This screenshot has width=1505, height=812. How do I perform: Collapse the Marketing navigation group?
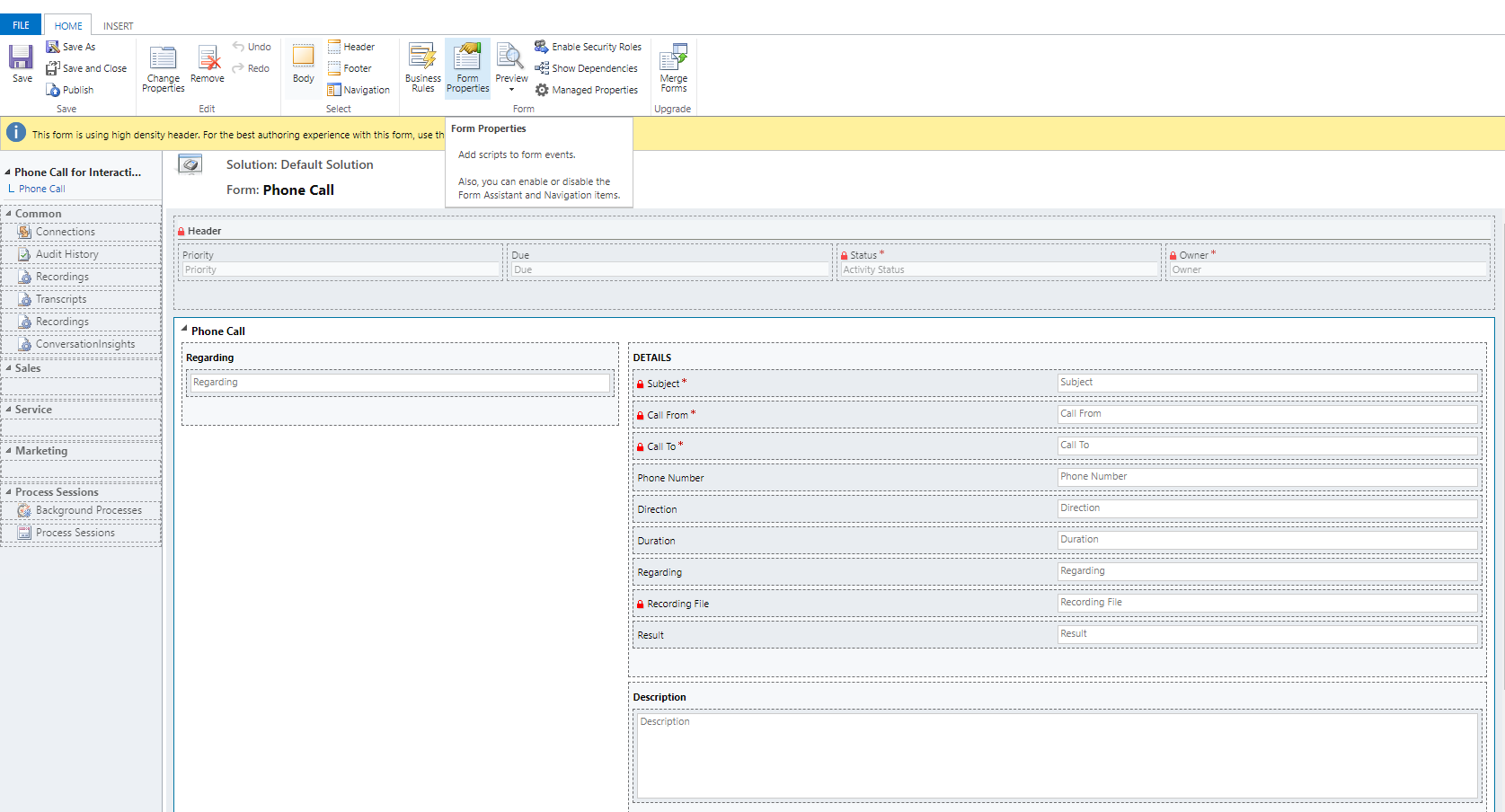coord(8,451)
